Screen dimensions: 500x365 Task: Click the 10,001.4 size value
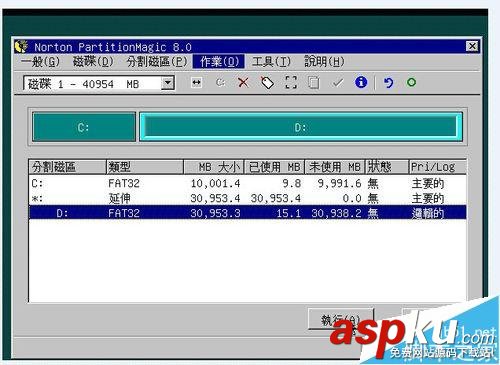pos(215,183)
